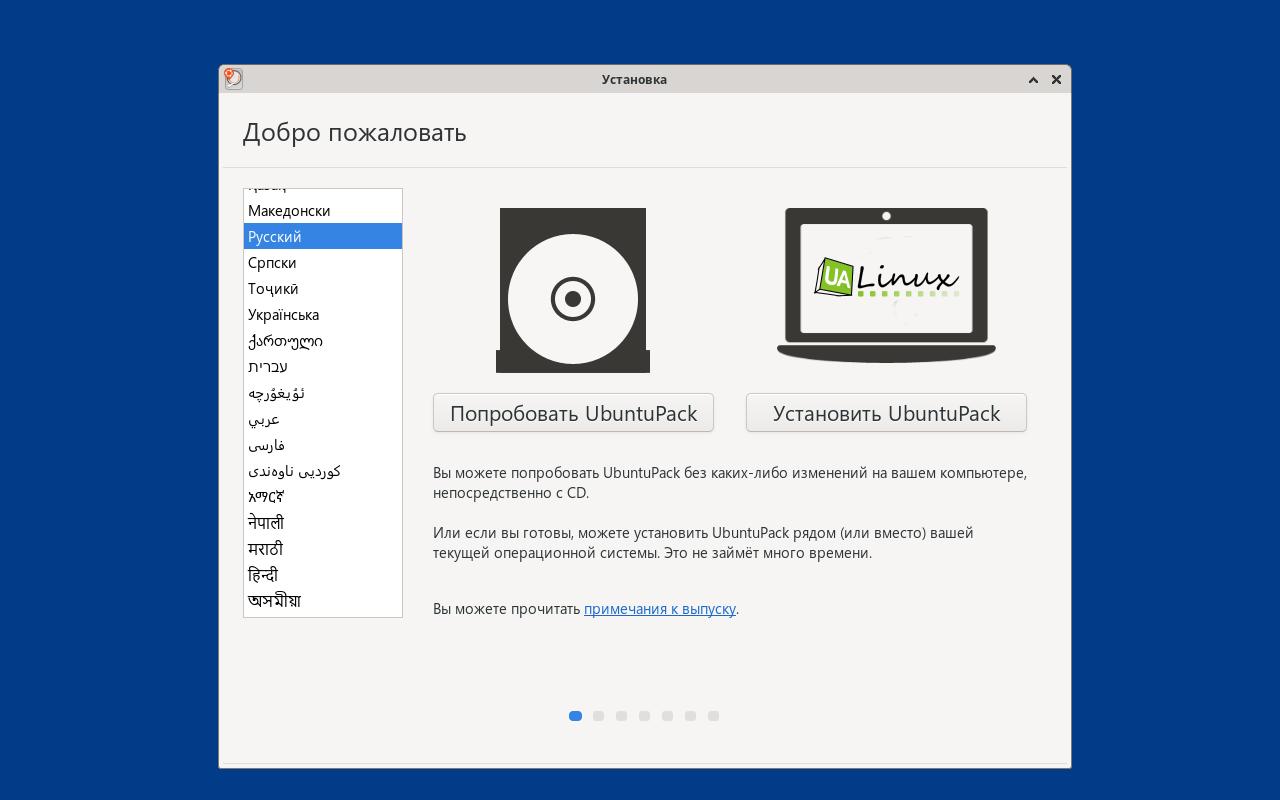Select नेपाली in the language list

323,523
